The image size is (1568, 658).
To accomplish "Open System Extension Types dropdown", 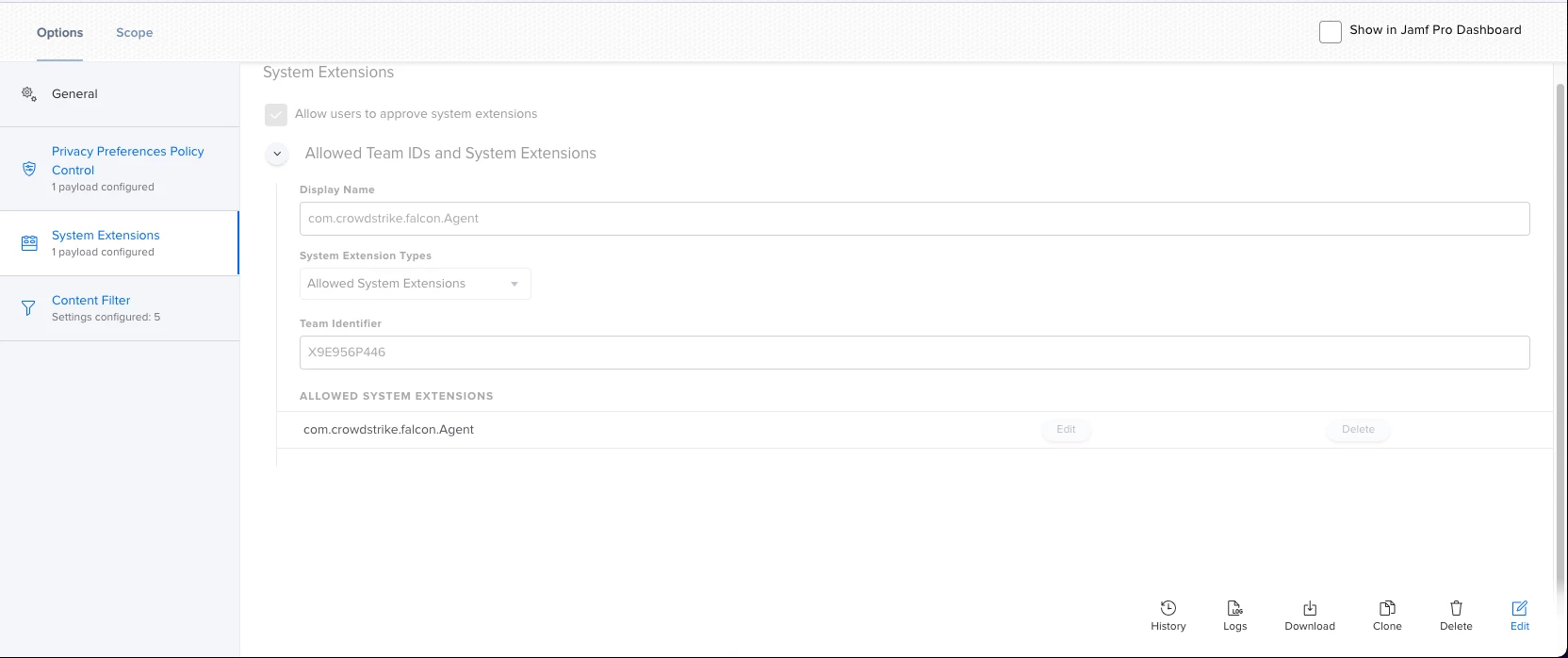I will (x=416, y=284).
